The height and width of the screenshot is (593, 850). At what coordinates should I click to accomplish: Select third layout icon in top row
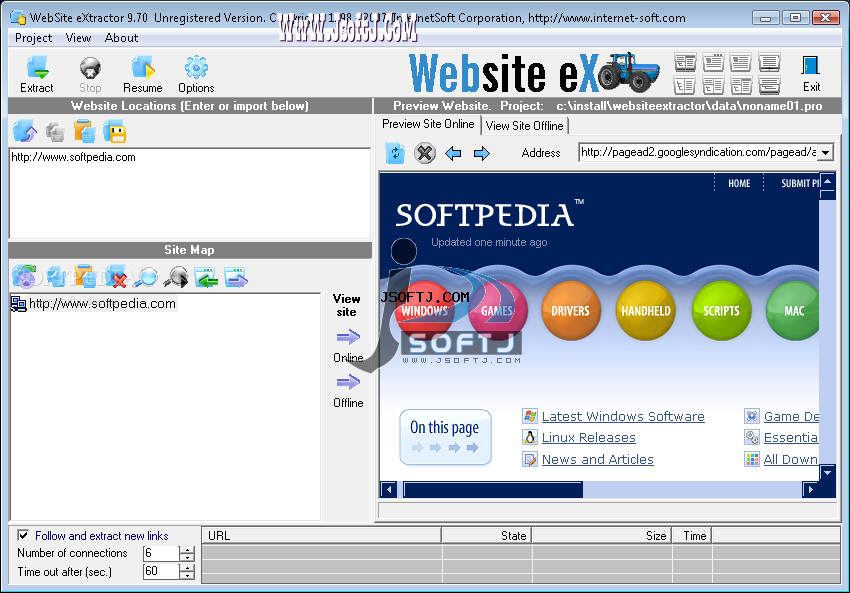740,63
